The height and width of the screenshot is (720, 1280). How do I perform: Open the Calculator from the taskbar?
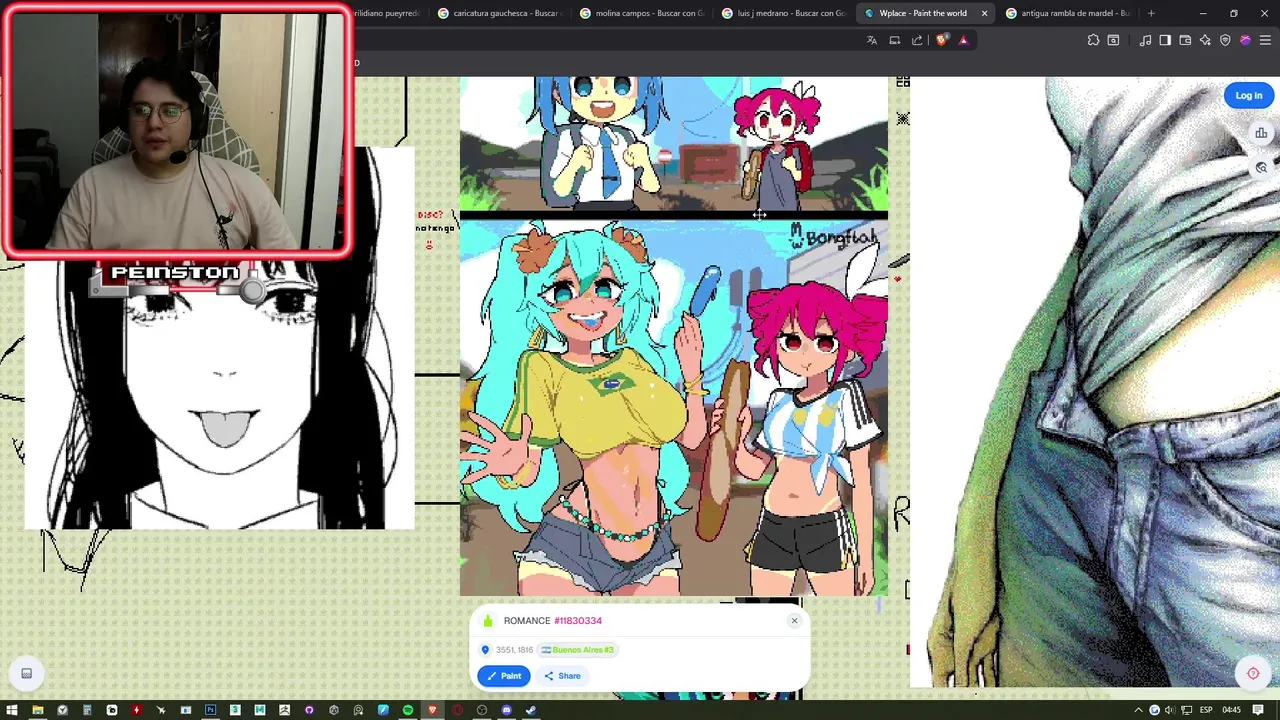(87, 710)
